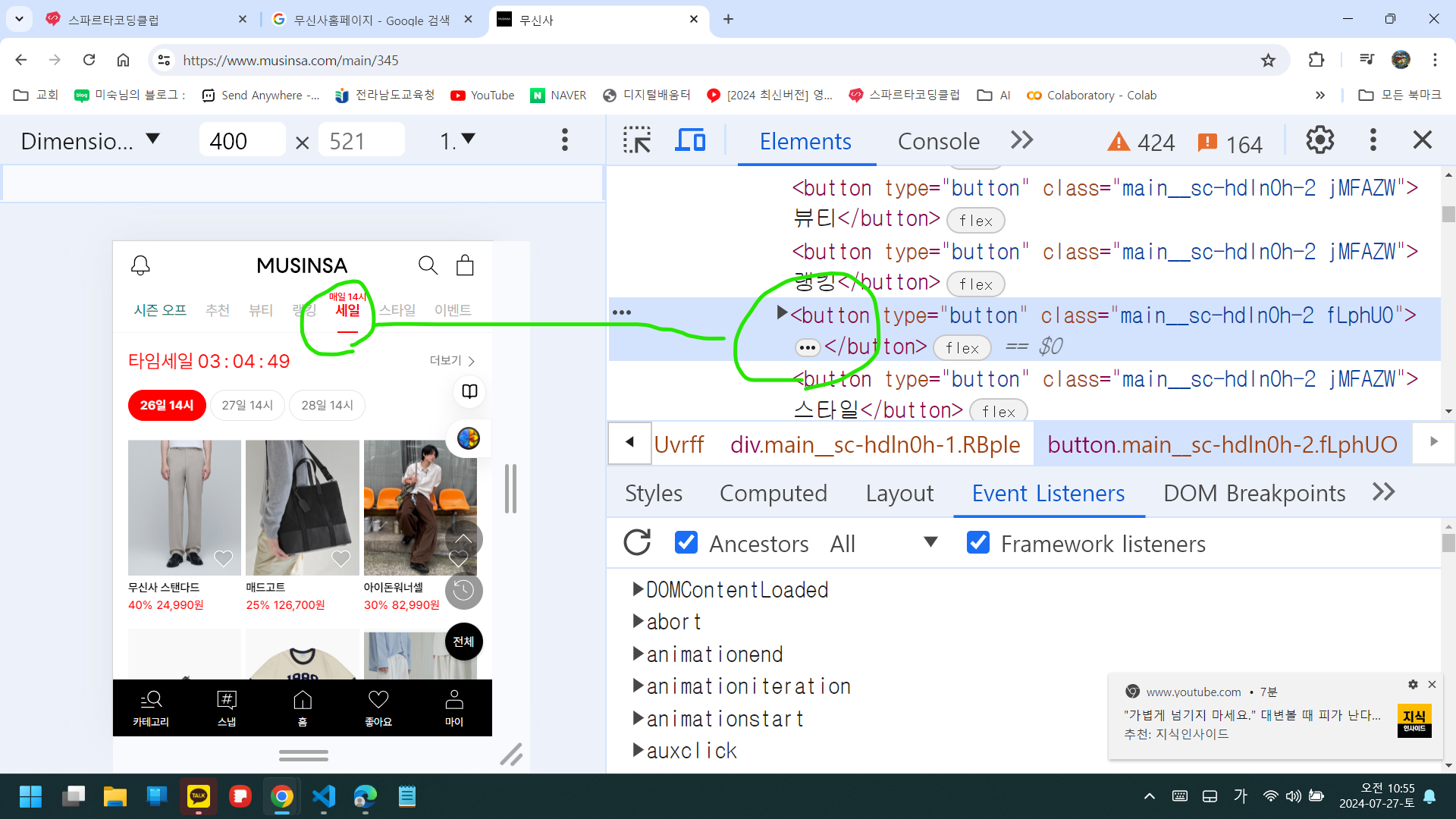
Task: Like the 매드고트 bag product
Action: [x=341, y=559]
